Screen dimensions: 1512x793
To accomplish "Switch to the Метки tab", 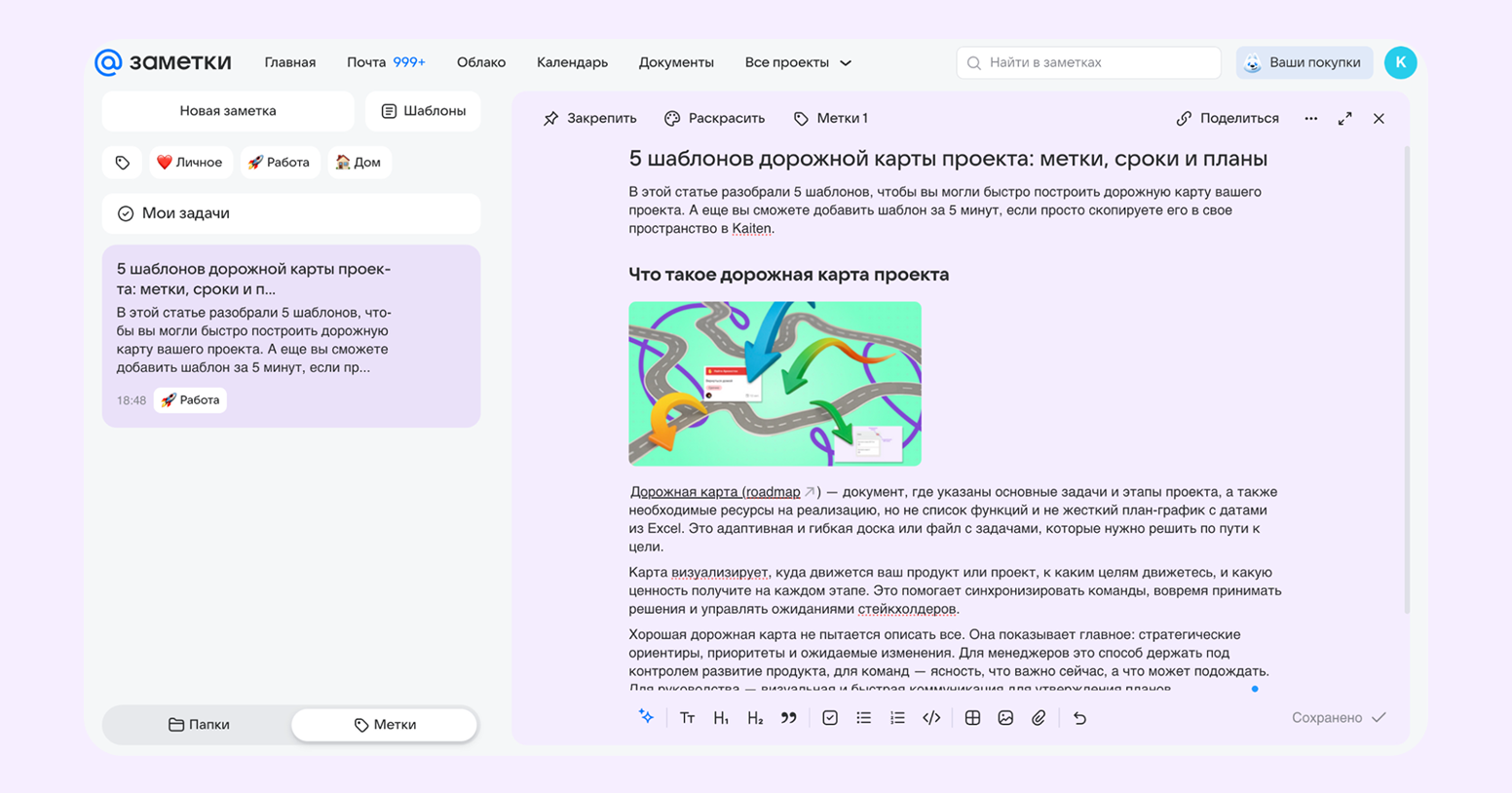I will [x=383, y=725].
